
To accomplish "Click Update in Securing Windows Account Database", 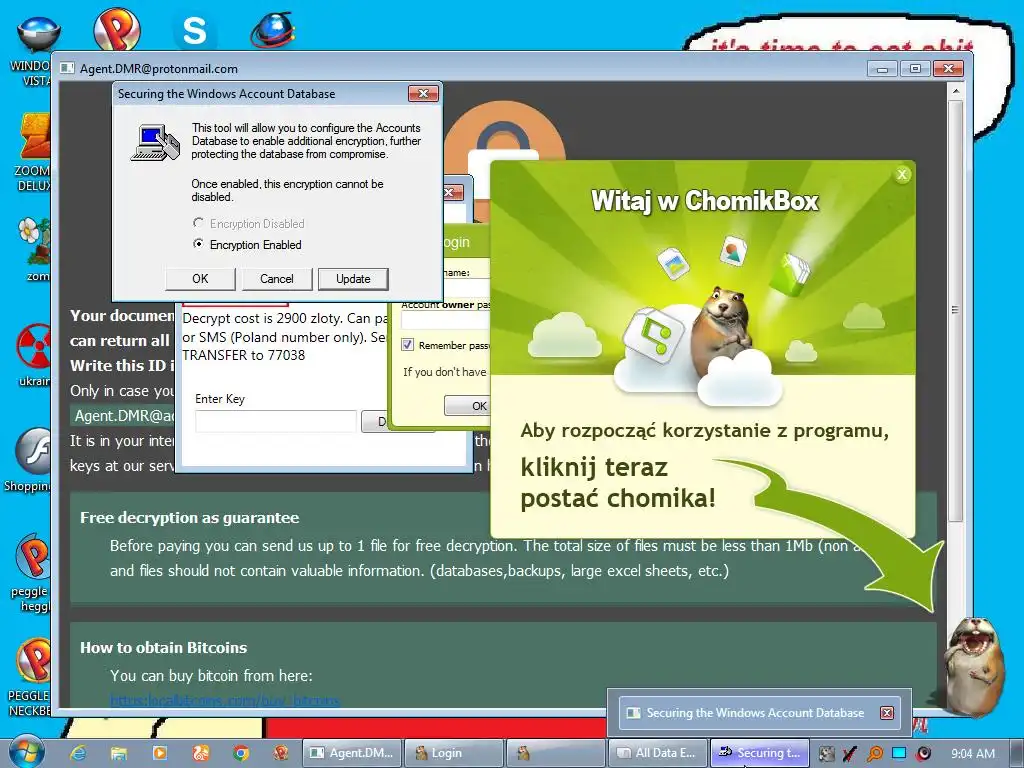I will tap(353, 279).
